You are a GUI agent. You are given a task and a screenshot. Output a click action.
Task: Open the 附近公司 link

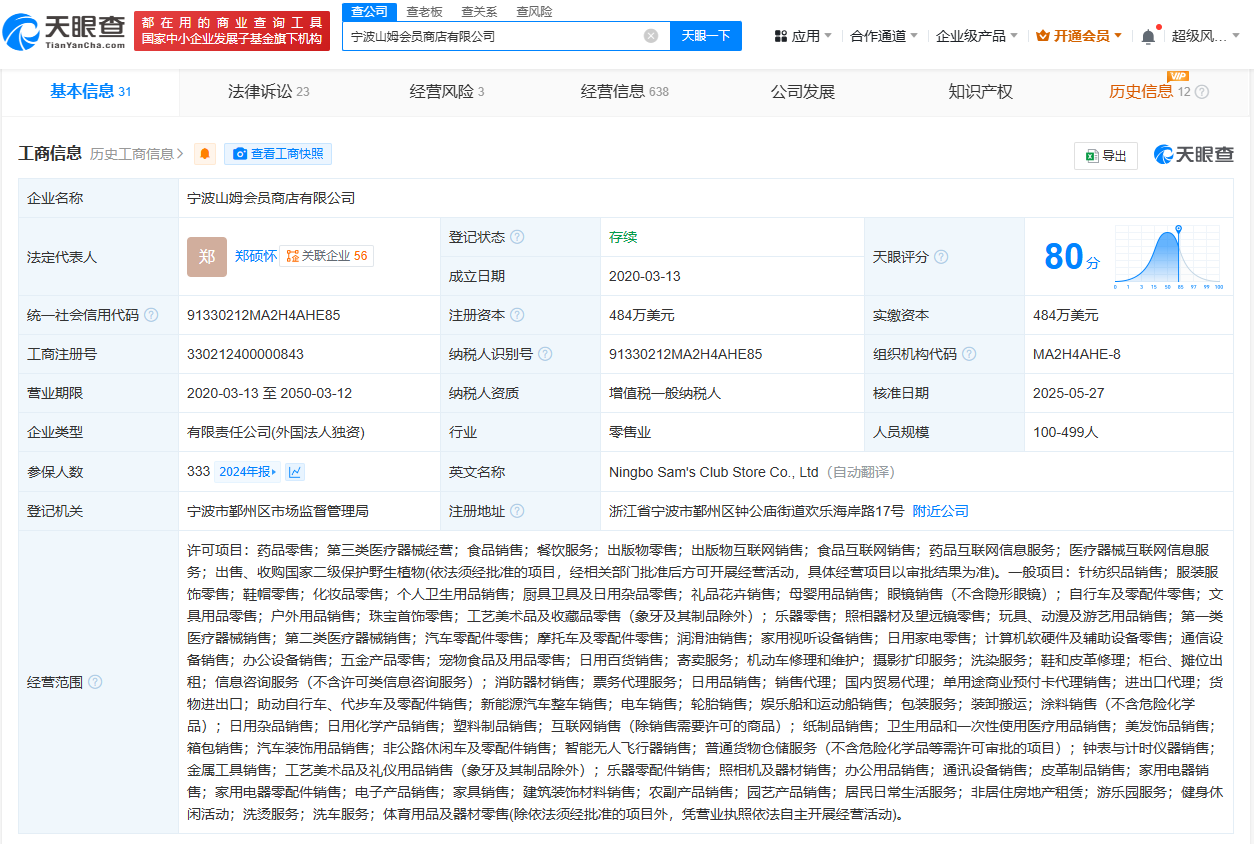940,511
